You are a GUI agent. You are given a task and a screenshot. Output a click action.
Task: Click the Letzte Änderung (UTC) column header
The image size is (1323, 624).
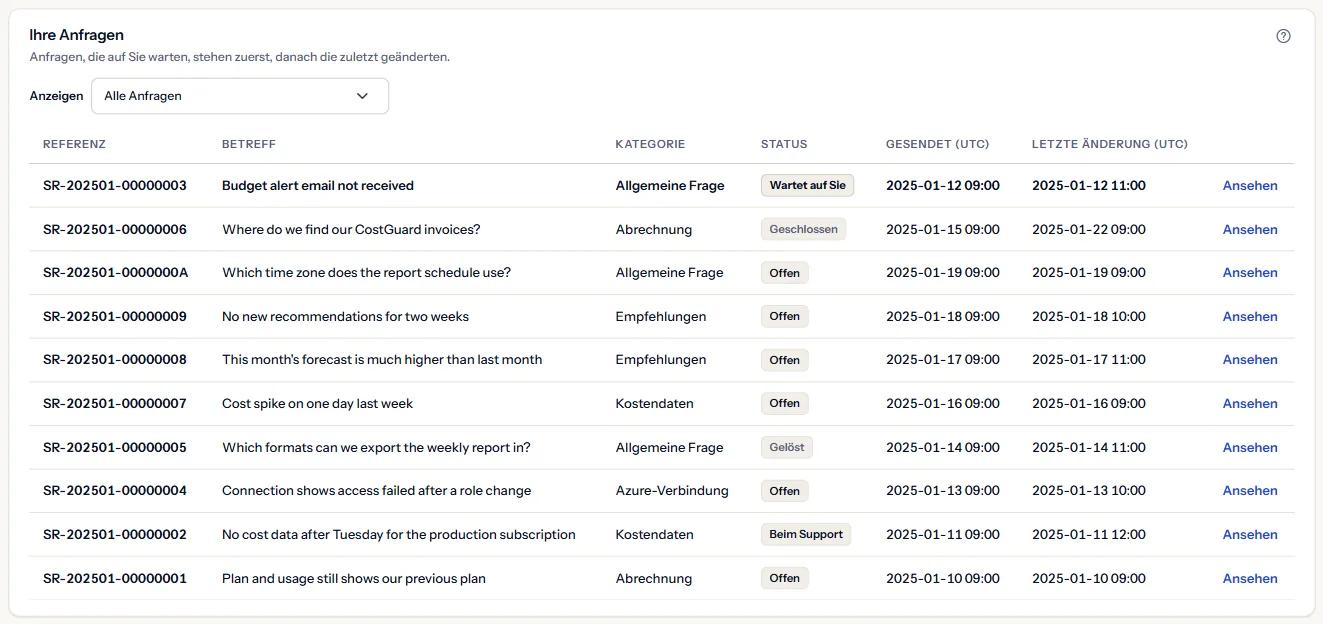(1110, 144)
